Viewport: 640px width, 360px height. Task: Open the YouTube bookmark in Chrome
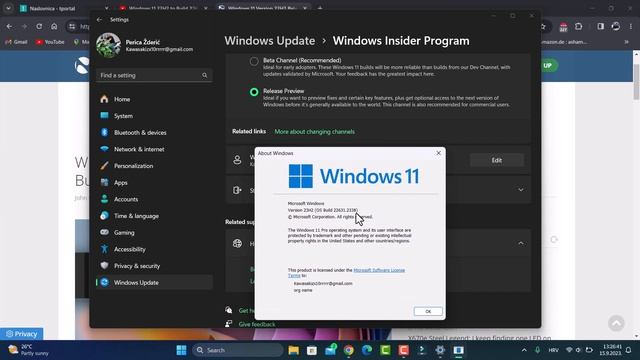tap(50, 42)
